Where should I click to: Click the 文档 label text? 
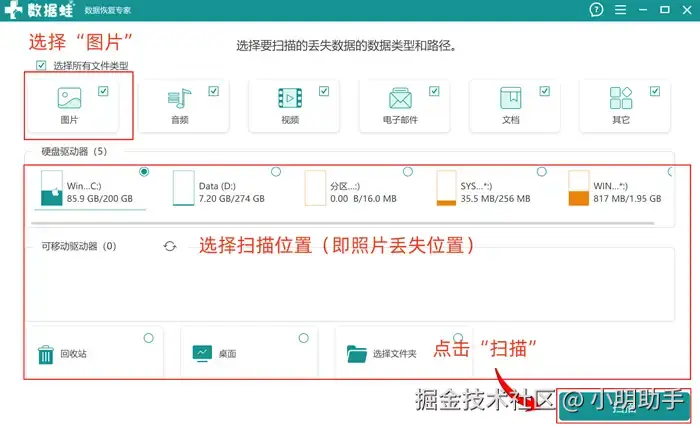(x=510, y=120)
